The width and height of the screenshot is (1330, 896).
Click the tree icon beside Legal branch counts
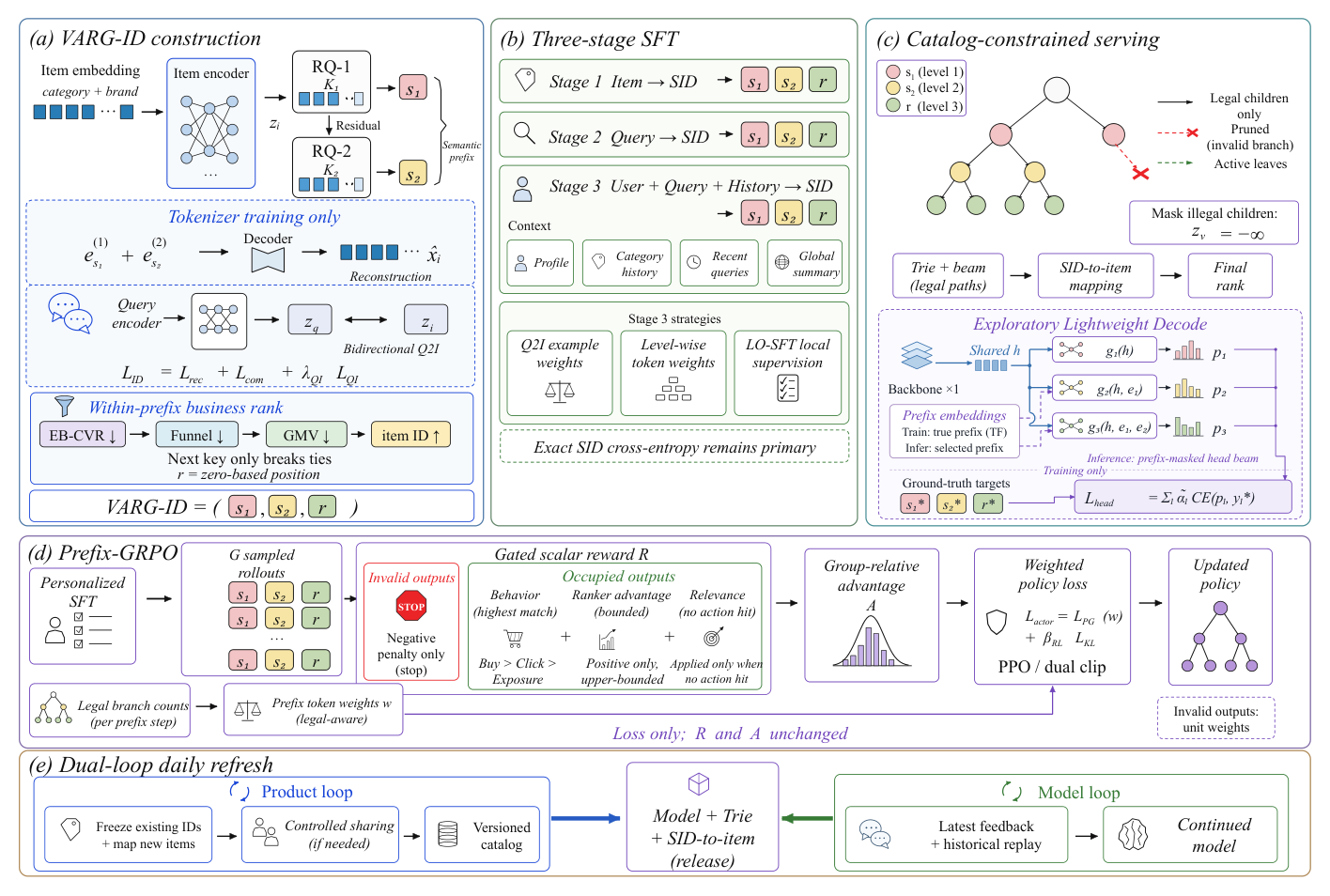point(53,707)
